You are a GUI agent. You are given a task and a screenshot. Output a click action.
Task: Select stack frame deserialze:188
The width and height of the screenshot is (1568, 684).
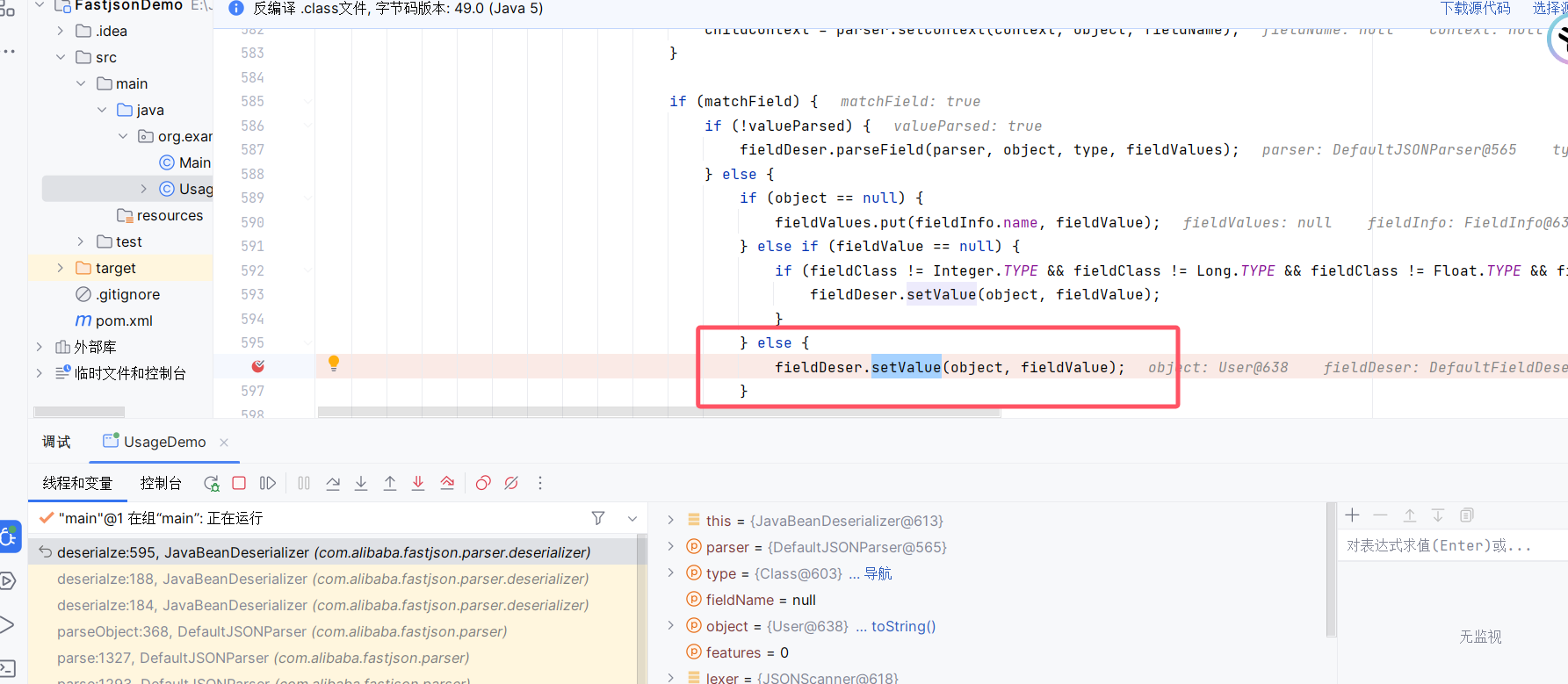pyautogui.click(x=333, y=579)
